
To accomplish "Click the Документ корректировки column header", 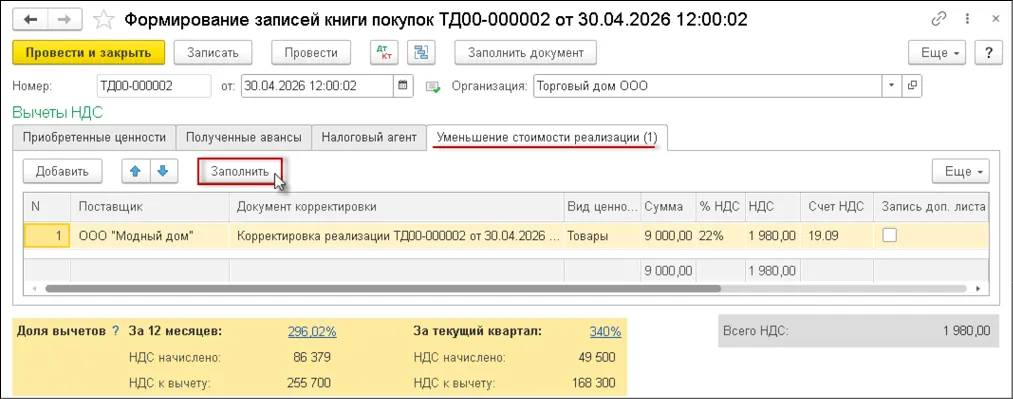I will pyautogui.click(x=397, y=207).
